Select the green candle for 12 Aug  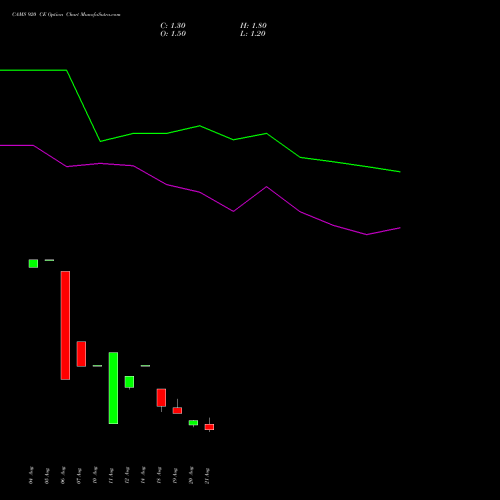click(129, 382)
